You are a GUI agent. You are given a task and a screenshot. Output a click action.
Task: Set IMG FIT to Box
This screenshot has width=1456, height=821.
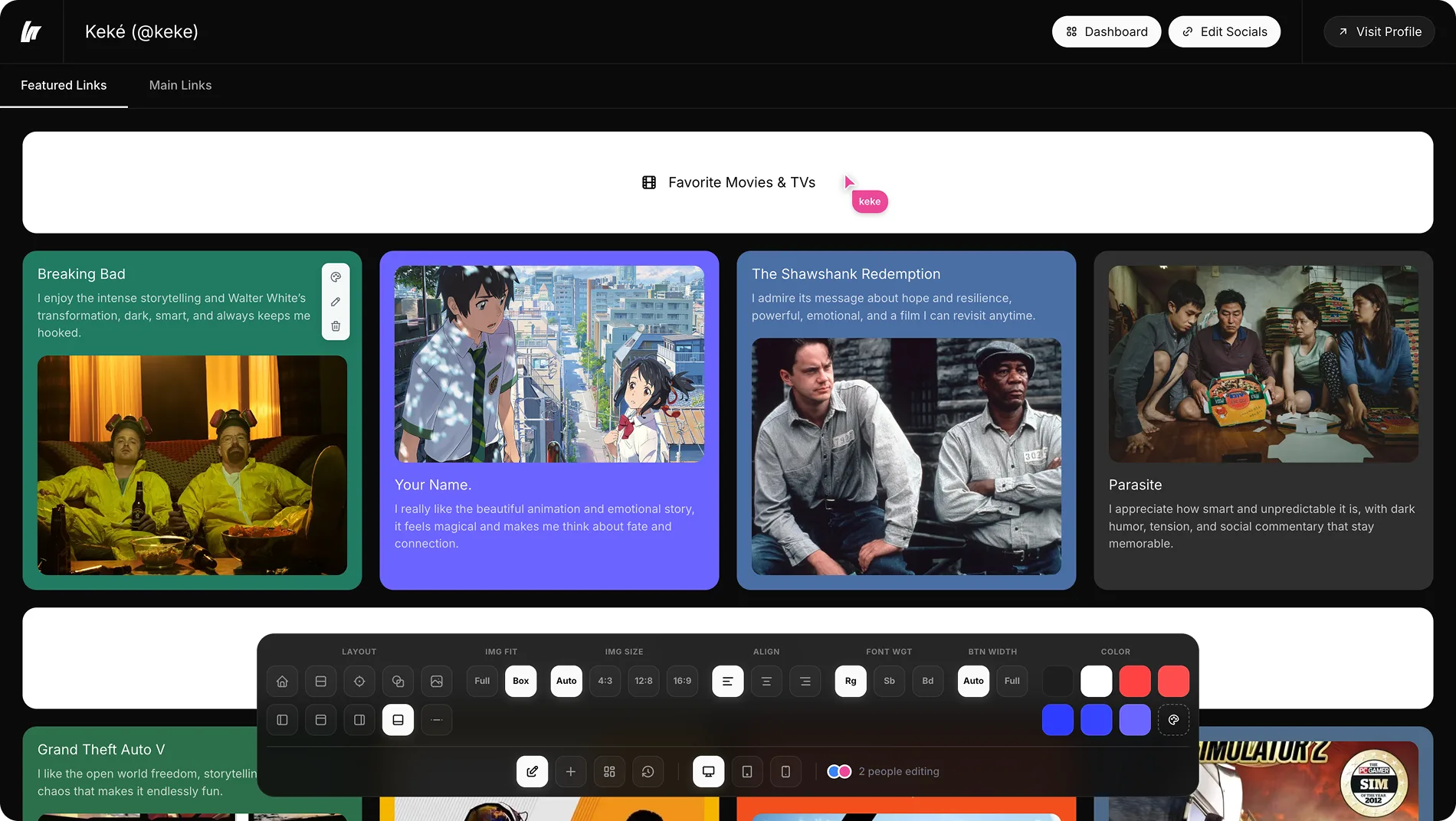521,681
